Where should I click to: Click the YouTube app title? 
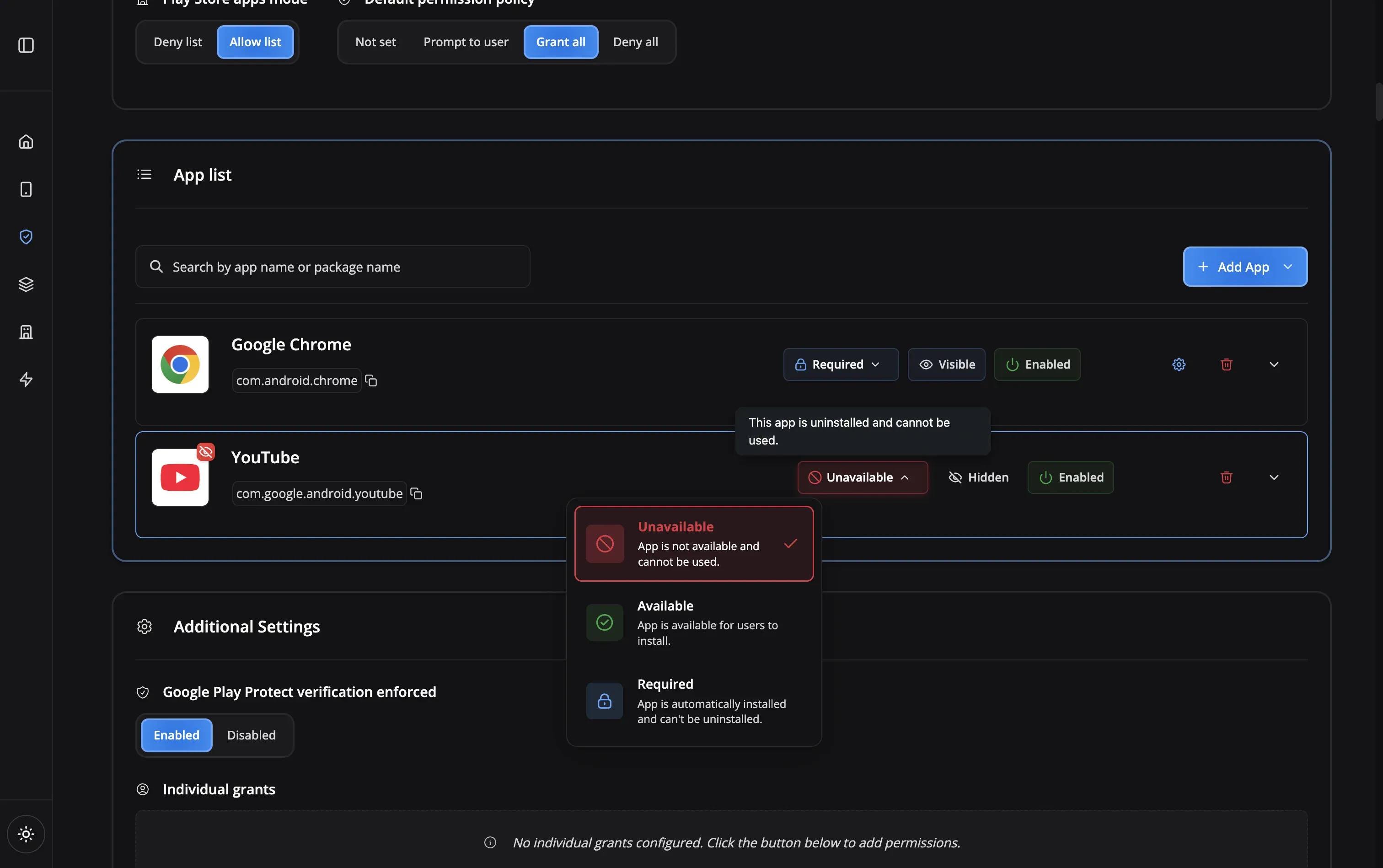(265, 457)
